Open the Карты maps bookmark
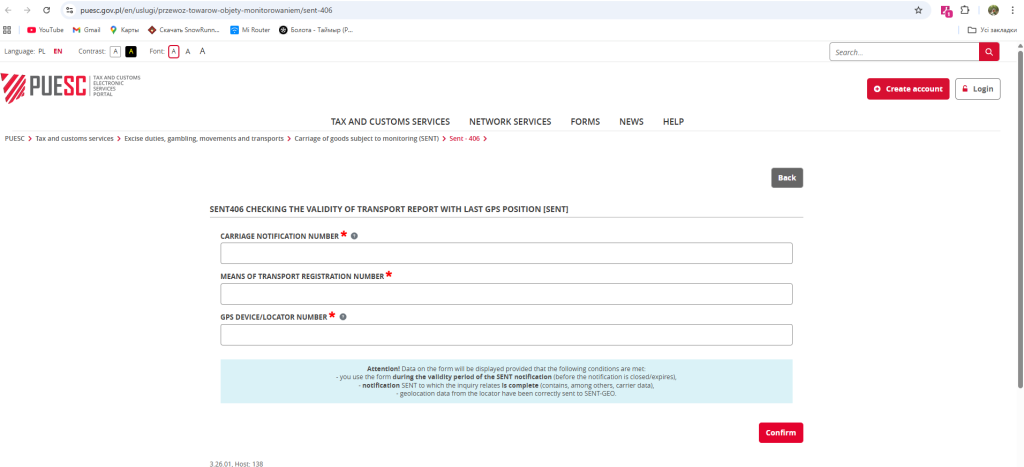Screen dimensions: 1024x467 [124, 29]
